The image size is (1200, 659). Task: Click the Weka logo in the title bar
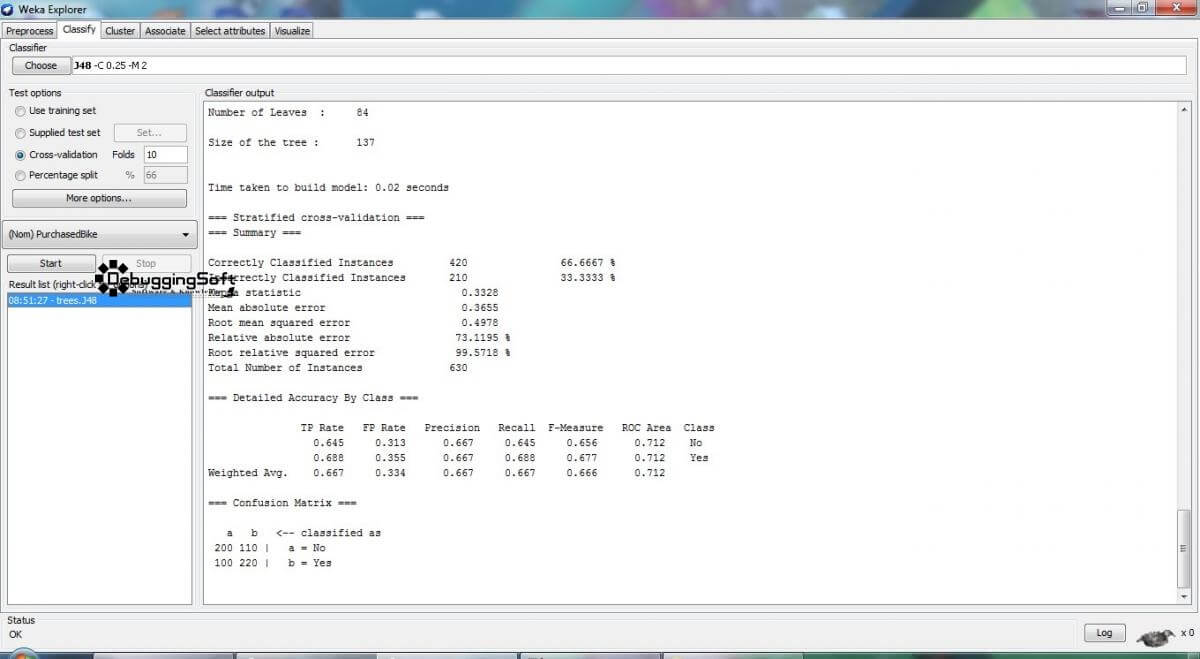[9, 9]
